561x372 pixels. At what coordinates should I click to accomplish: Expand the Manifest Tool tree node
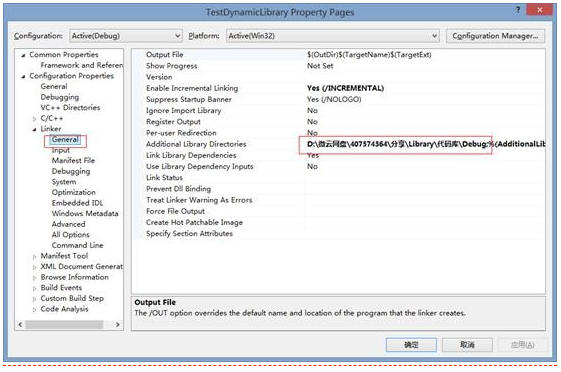pyautogui.click(x=34, y=256)
